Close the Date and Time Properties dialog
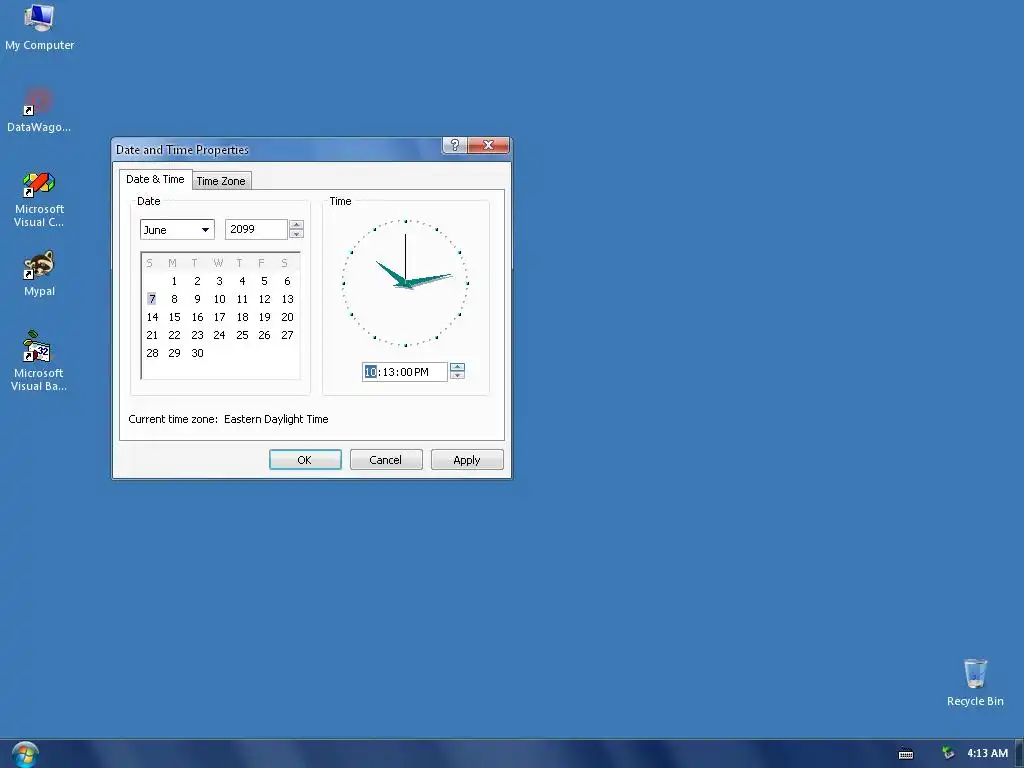1024x768 pixels. 488,145
